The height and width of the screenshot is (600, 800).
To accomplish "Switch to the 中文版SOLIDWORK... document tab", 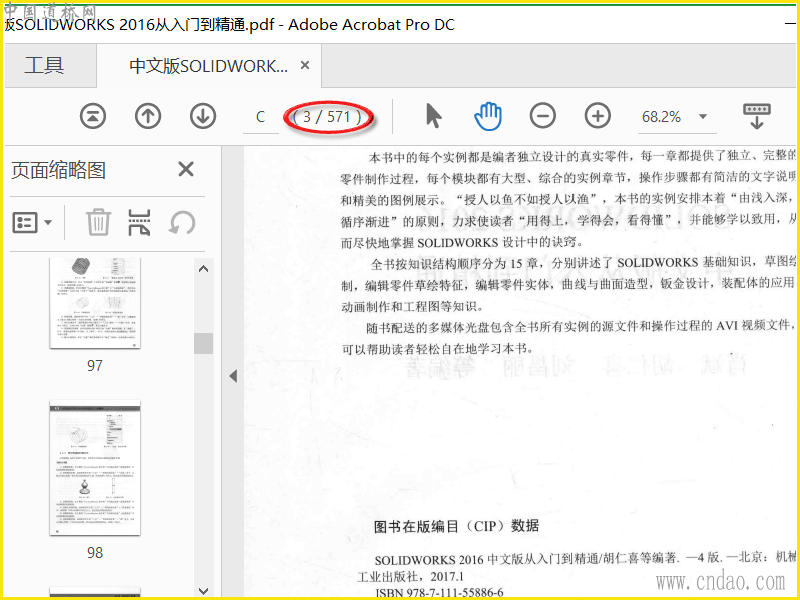I will click(x=208, y=66).
